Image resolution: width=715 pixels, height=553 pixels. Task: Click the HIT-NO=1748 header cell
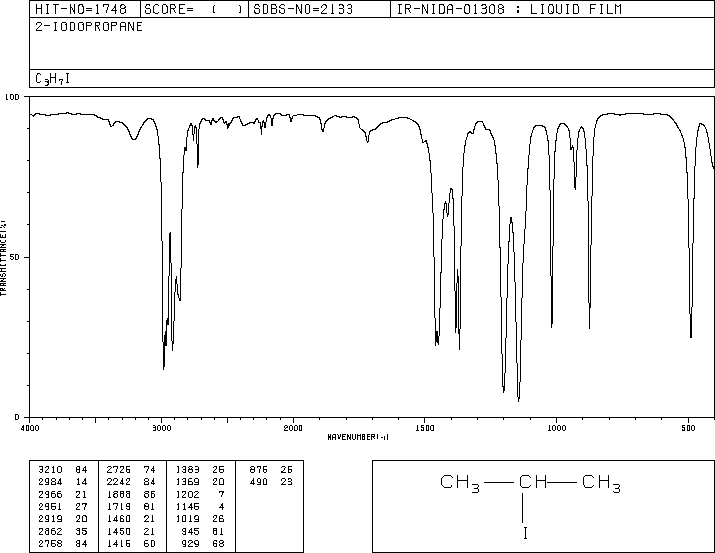(85, 9)
